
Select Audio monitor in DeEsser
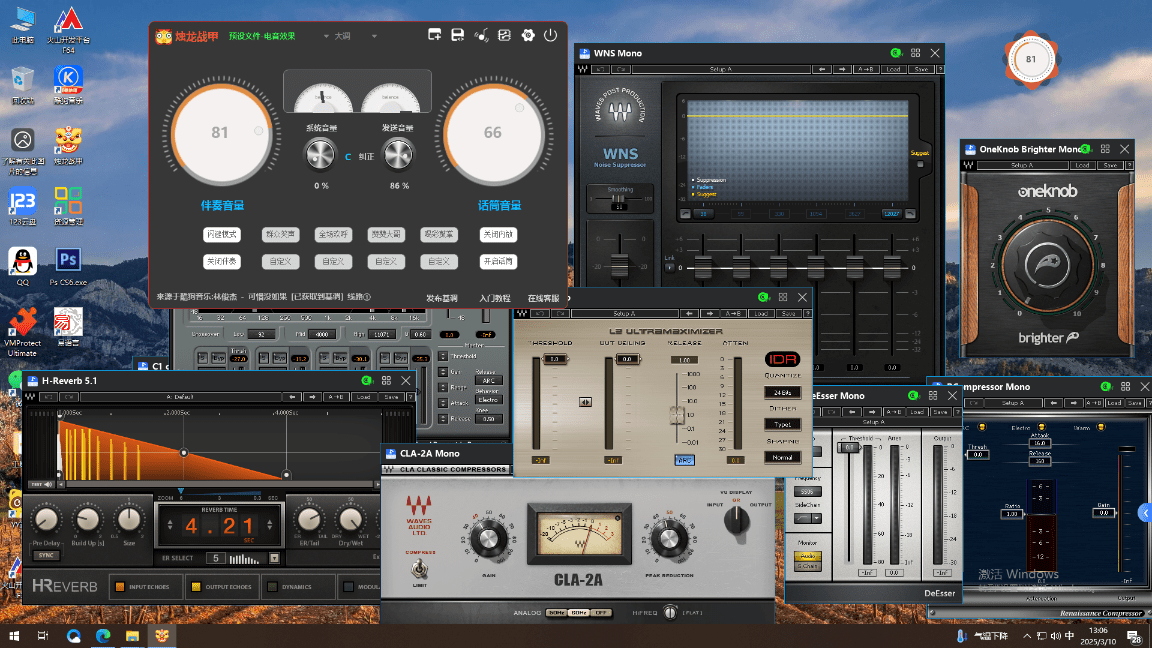[807, 556]
